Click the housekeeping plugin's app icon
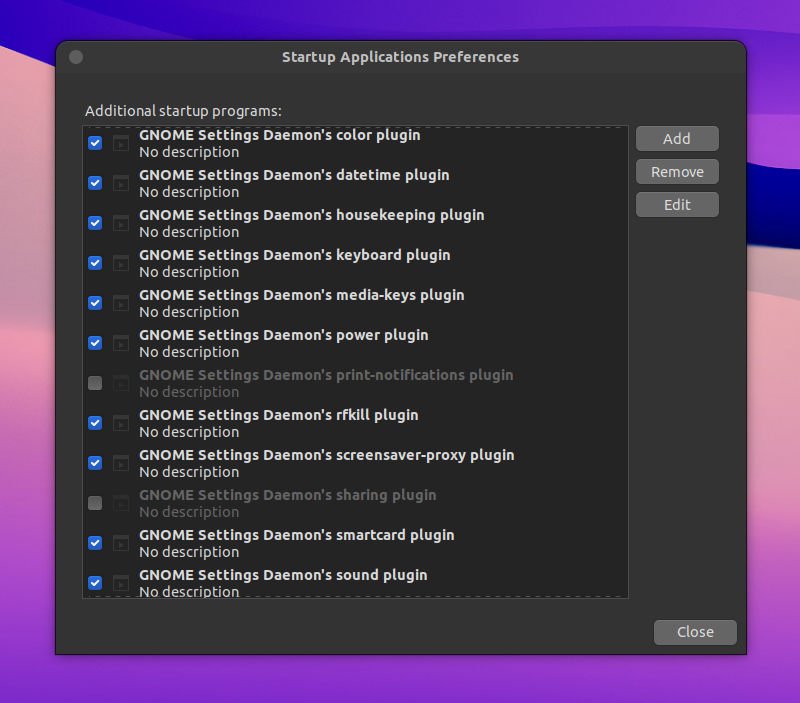The image size is (800, 703). [x=121, y=223]
